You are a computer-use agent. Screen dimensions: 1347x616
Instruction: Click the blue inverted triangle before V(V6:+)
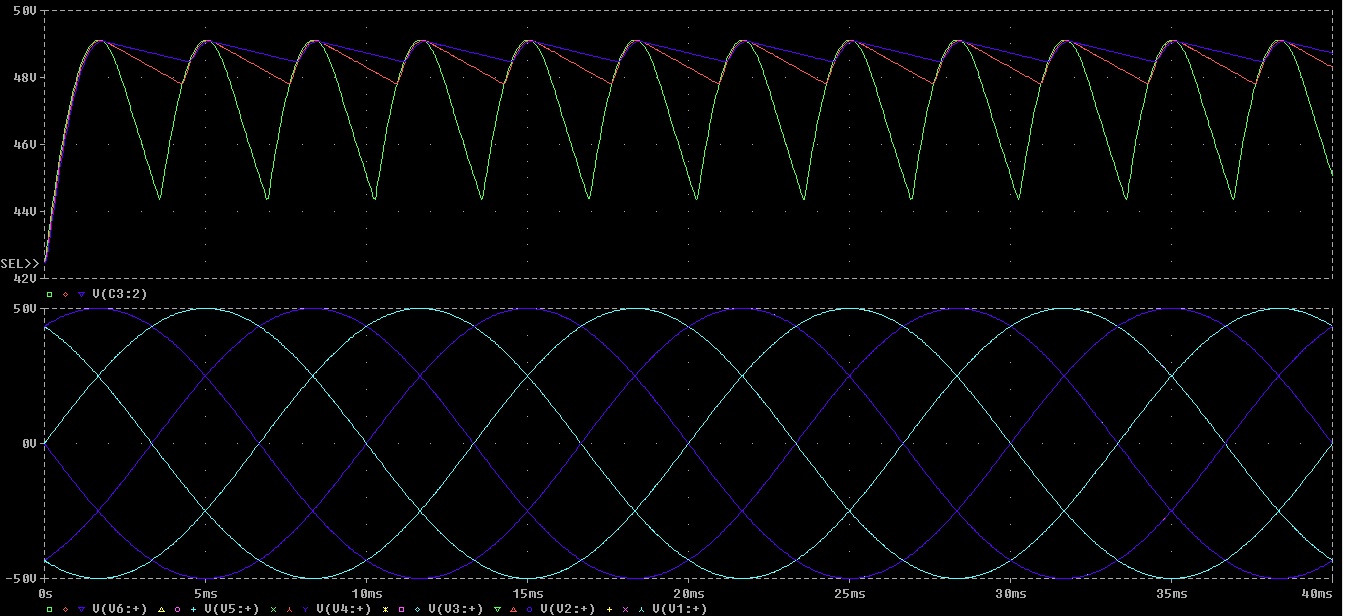pyautogui.click(x=81, y=608)
